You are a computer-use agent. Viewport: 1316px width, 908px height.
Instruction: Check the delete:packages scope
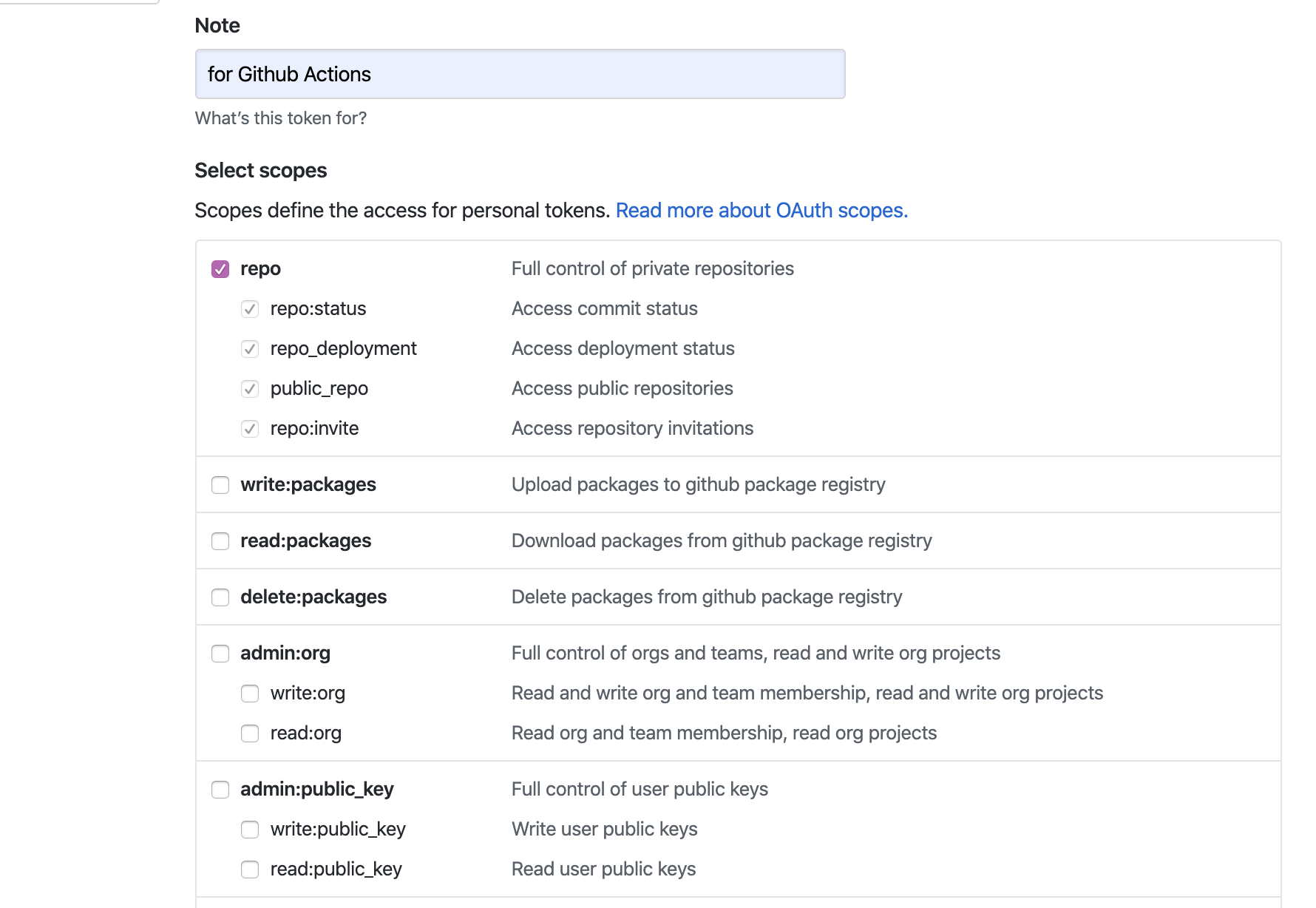pyautogui.click(x=220, y=597)
